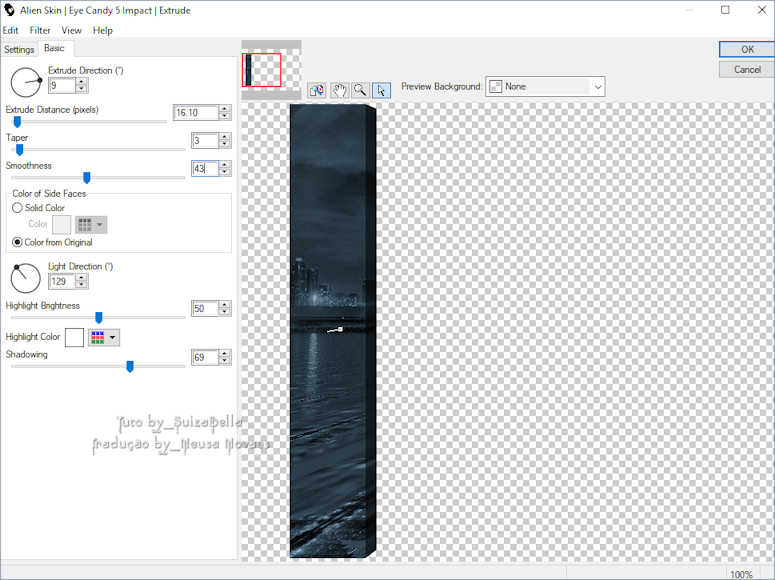Click the Smoothness spinner arrows
Viewport: 775px width, 580px height.
tap(225, 169)
